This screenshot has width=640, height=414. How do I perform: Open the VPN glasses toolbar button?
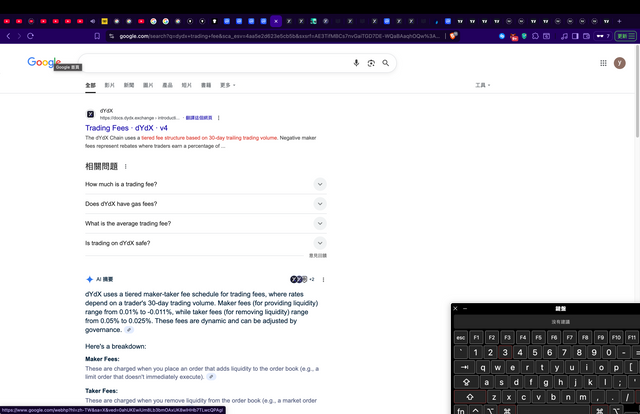(x=603, y=36)
